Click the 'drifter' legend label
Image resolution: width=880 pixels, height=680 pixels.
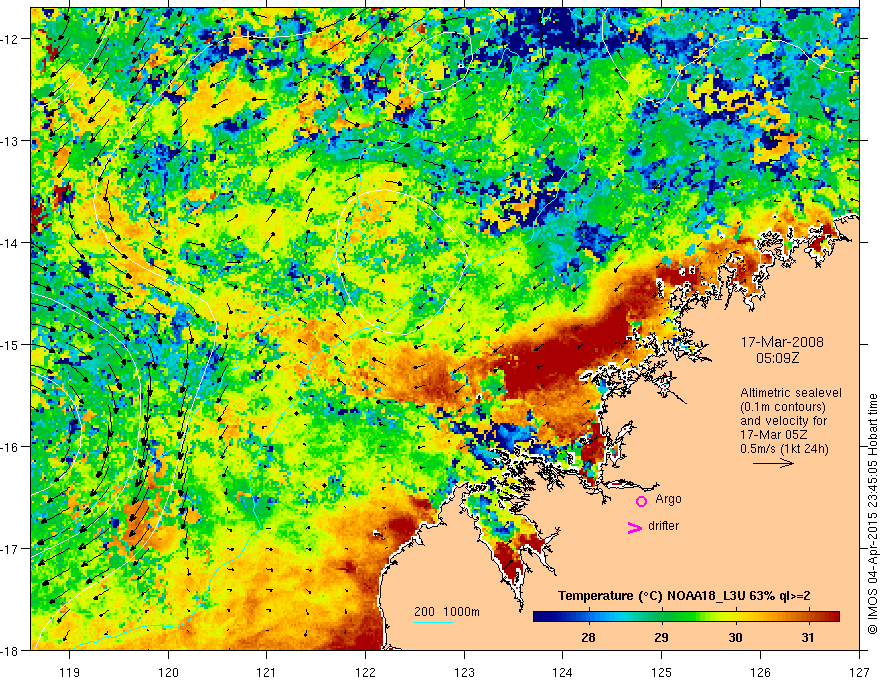point(663,526)
